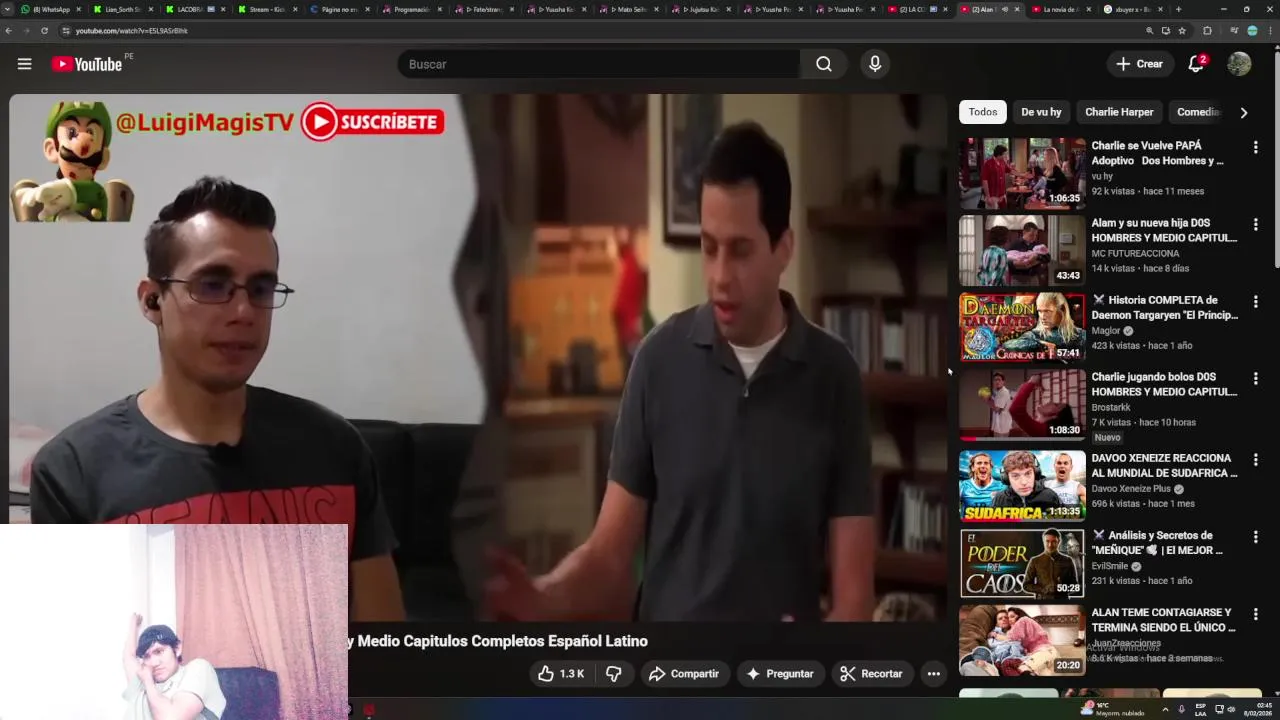Screen dimensions: 1280x720
Task: Click the browser back arrow
Action: click(9, 31)
